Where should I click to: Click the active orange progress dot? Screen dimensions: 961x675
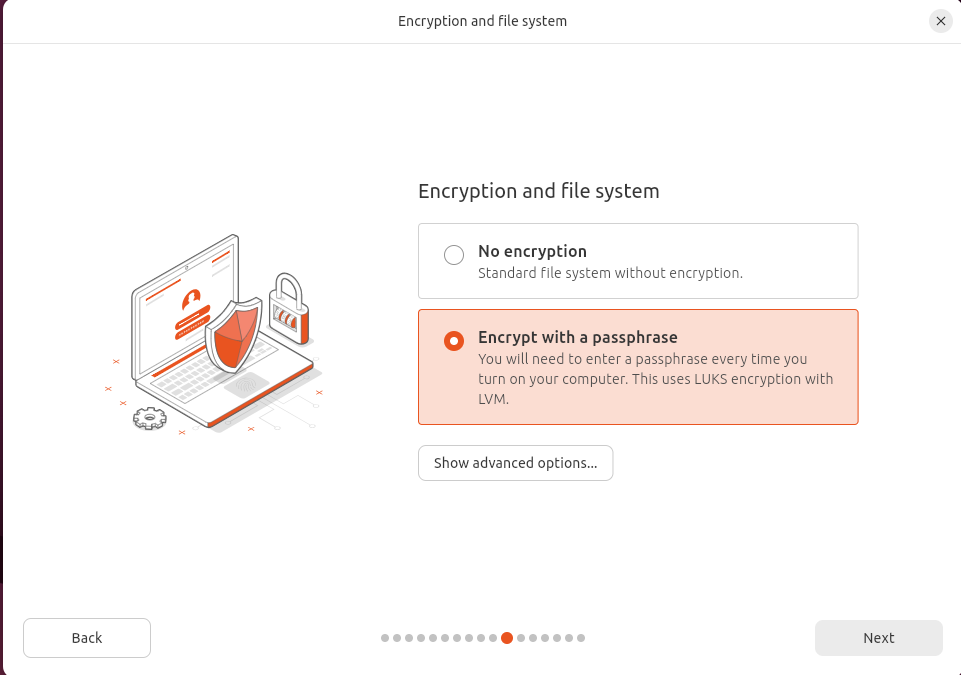[507, 638]
